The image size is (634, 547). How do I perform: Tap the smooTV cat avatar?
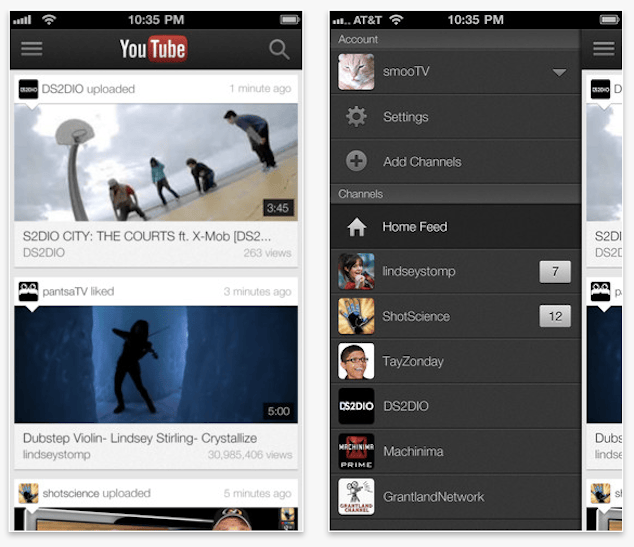(356, 72)
